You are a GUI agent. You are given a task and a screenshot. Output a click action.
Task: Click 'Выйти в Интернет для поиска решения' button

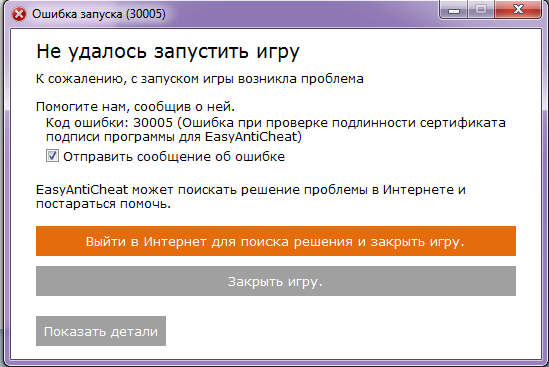276,241
